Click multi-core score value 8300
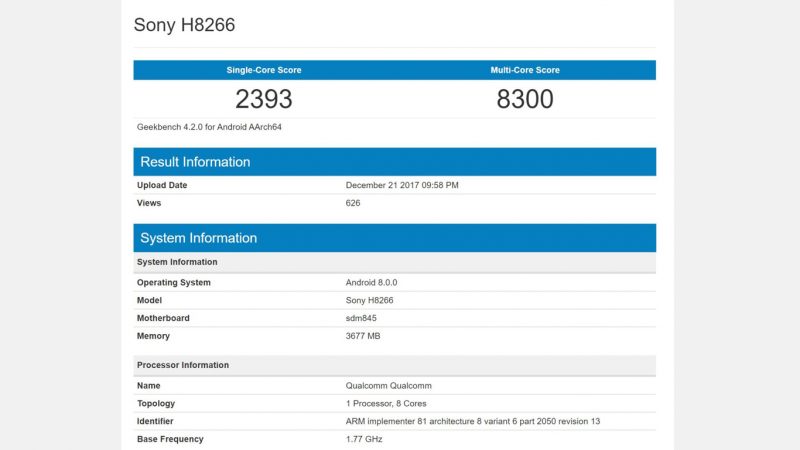The width and height of the screenshot is (800, 450). [525, 99]
